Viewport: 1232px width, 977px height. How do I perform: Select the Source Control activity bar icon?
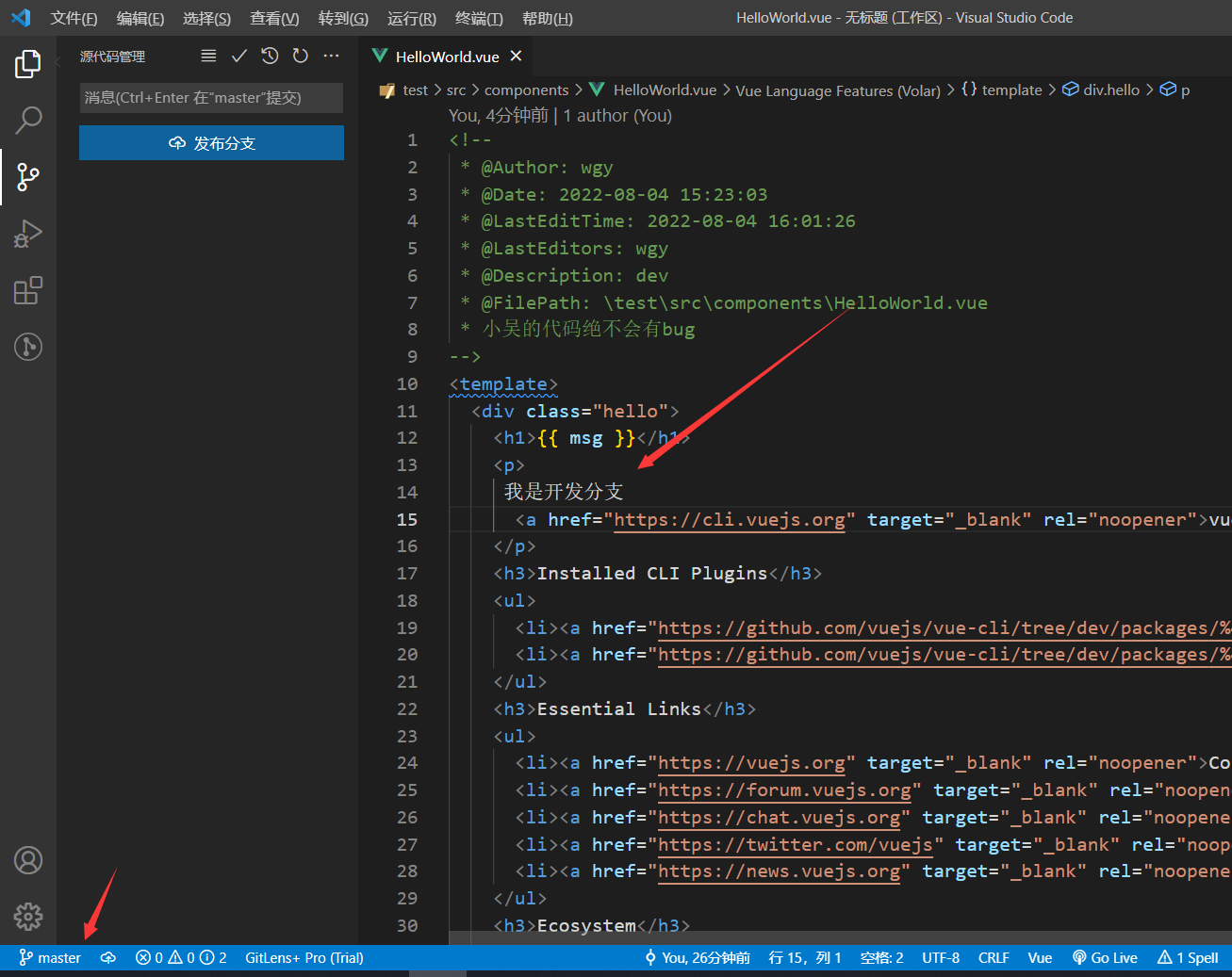[x=28, y=176]
